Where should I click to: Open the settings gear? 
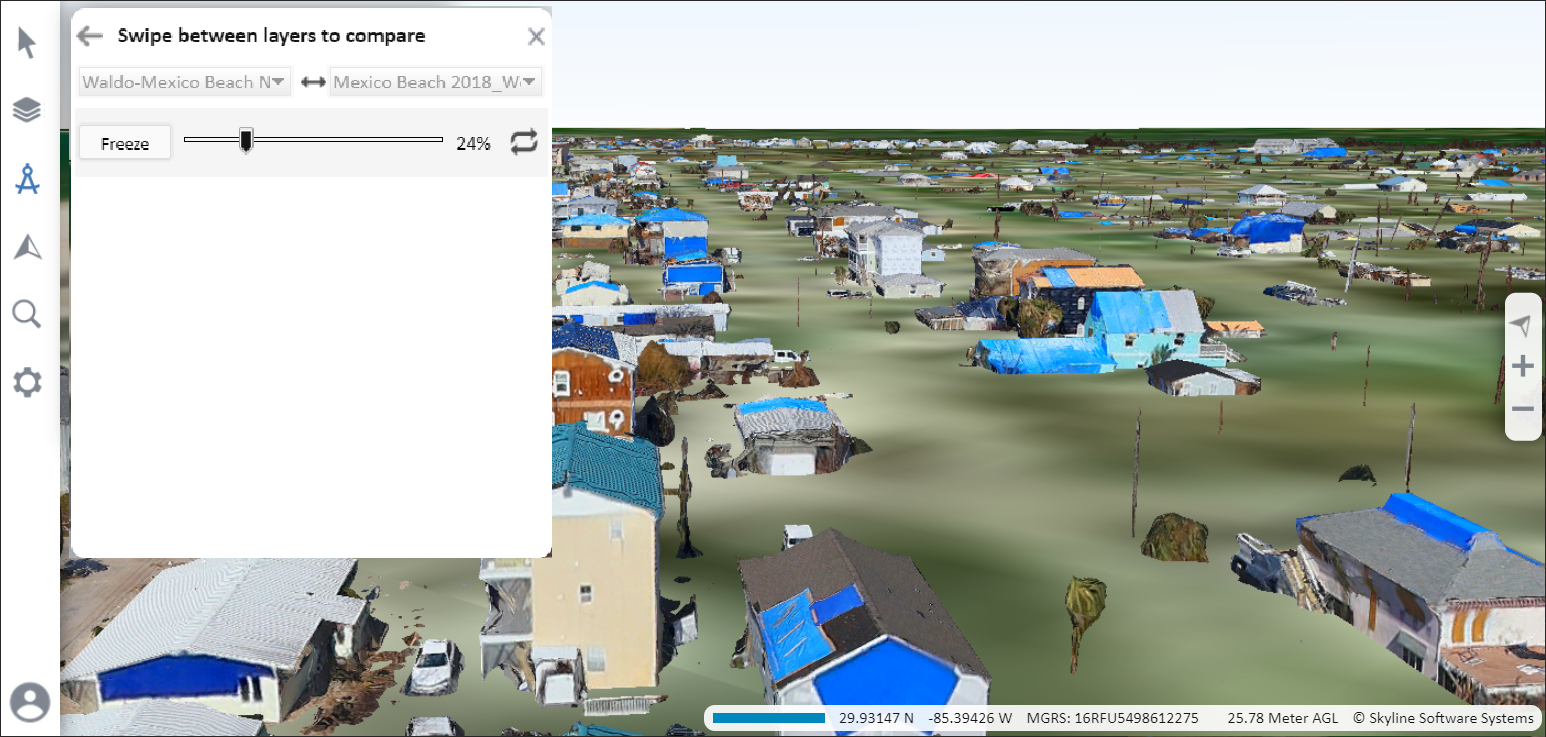tap(27, 382)
